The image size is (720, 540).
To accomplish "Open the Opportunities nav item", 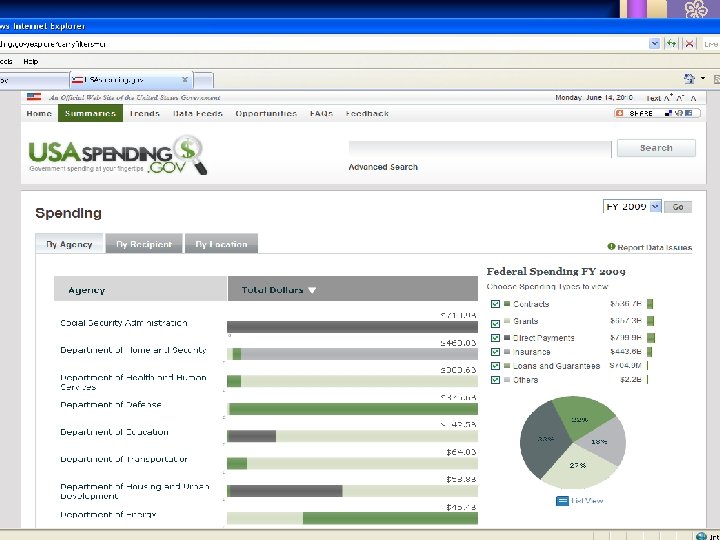I will click(x=266, y=113).
